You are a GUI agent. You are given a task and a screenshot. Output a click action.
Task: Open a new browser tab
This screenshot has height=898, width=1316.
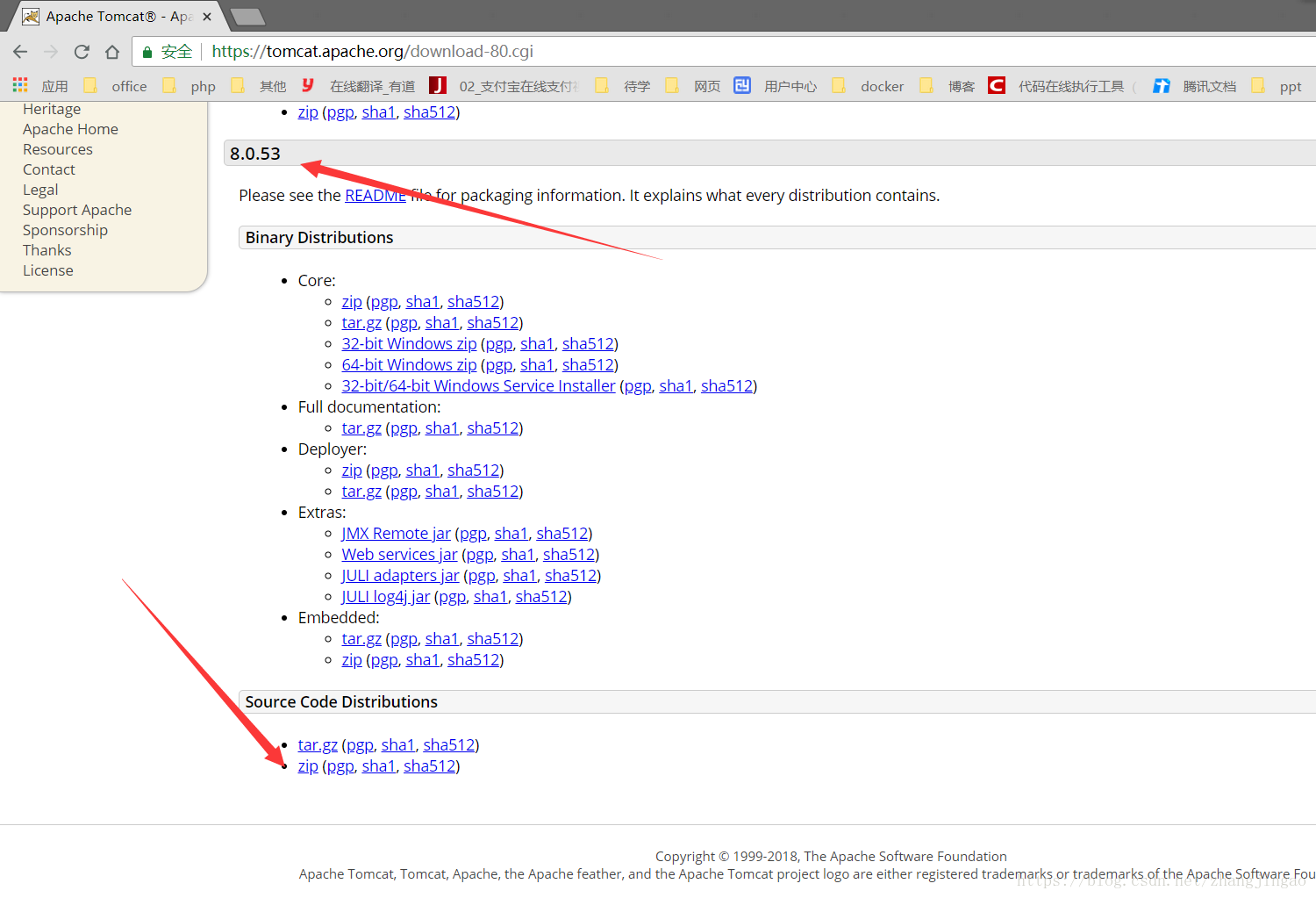click(248, 17)
